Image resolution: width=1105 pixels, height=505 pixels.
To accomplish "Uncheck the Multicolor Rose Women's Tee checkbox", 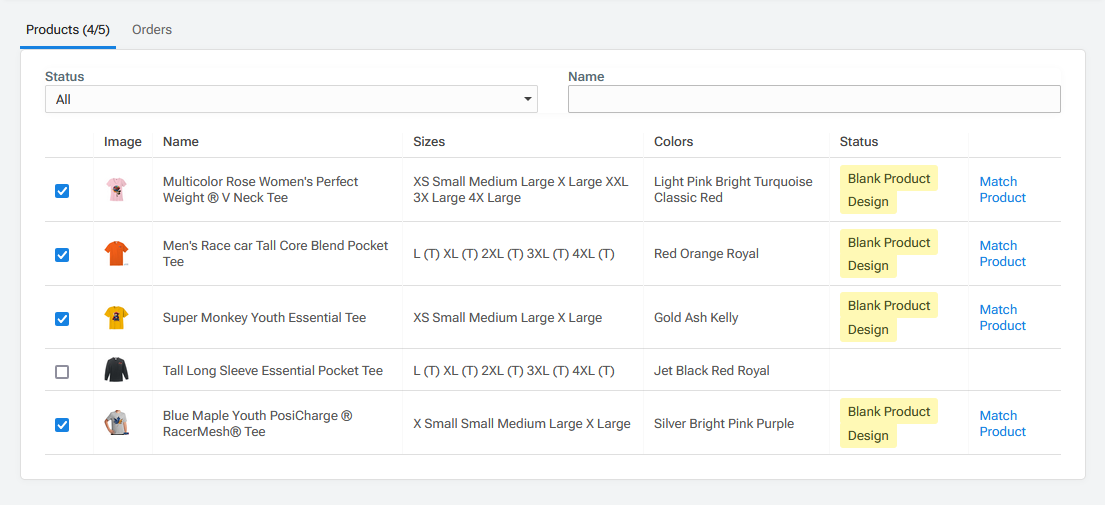I will [x=62, y=190].
